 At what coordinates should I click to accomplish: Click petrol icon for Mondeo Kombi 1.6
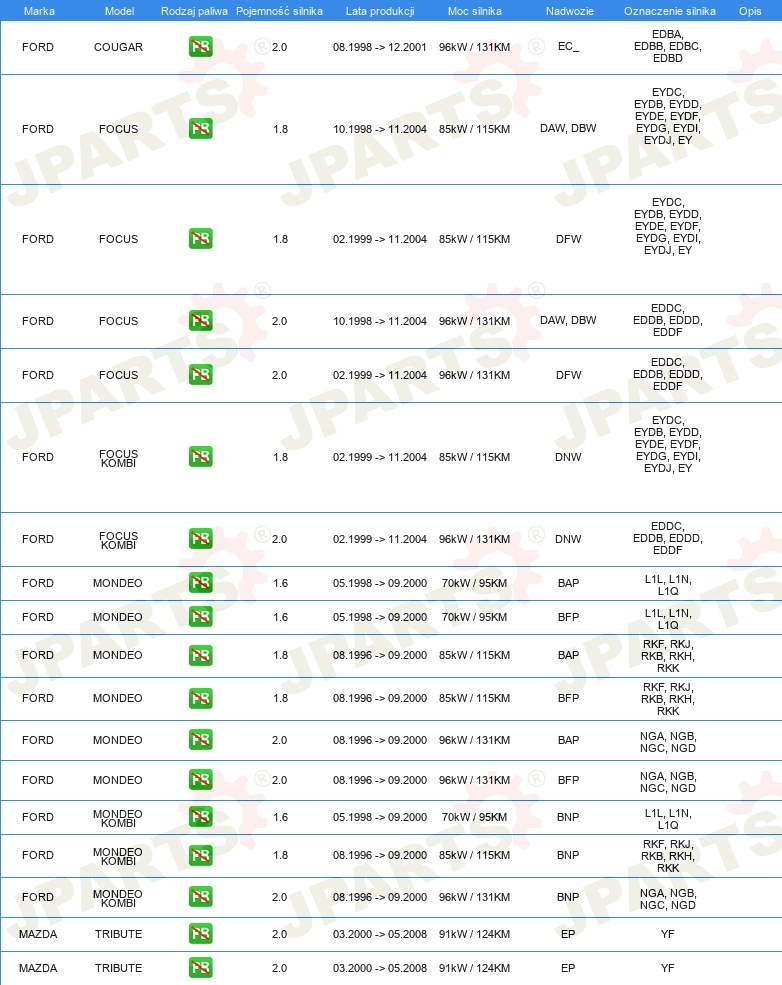[x=200, y=817]
